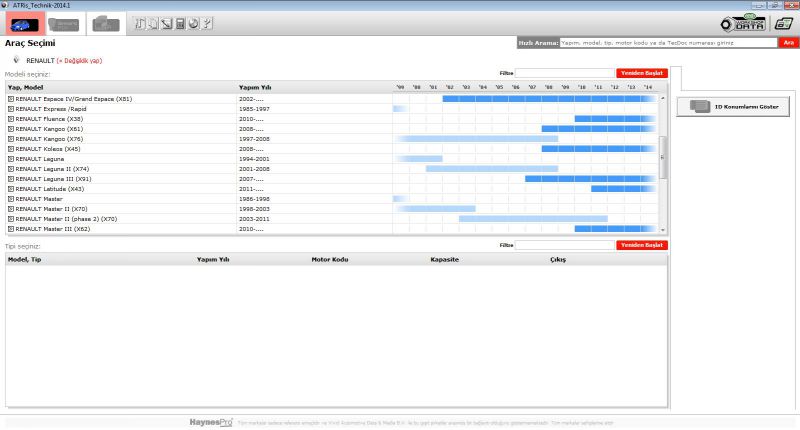Sort by the Model, Tip column header
Screen dimensions: 800x430
tap(24, 260)
